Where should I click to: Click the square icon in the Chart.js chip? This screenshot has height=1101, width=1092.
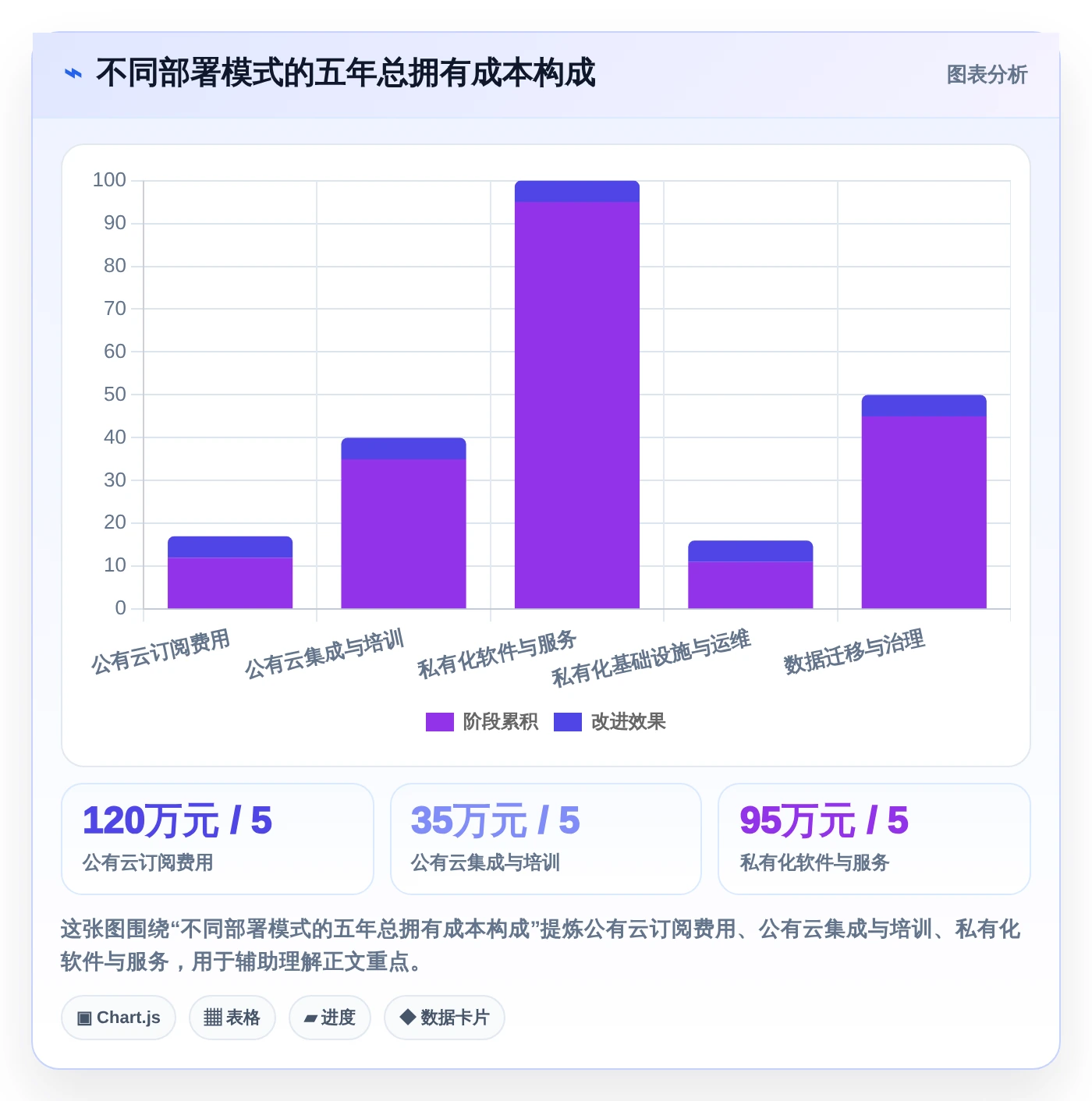84,1018
